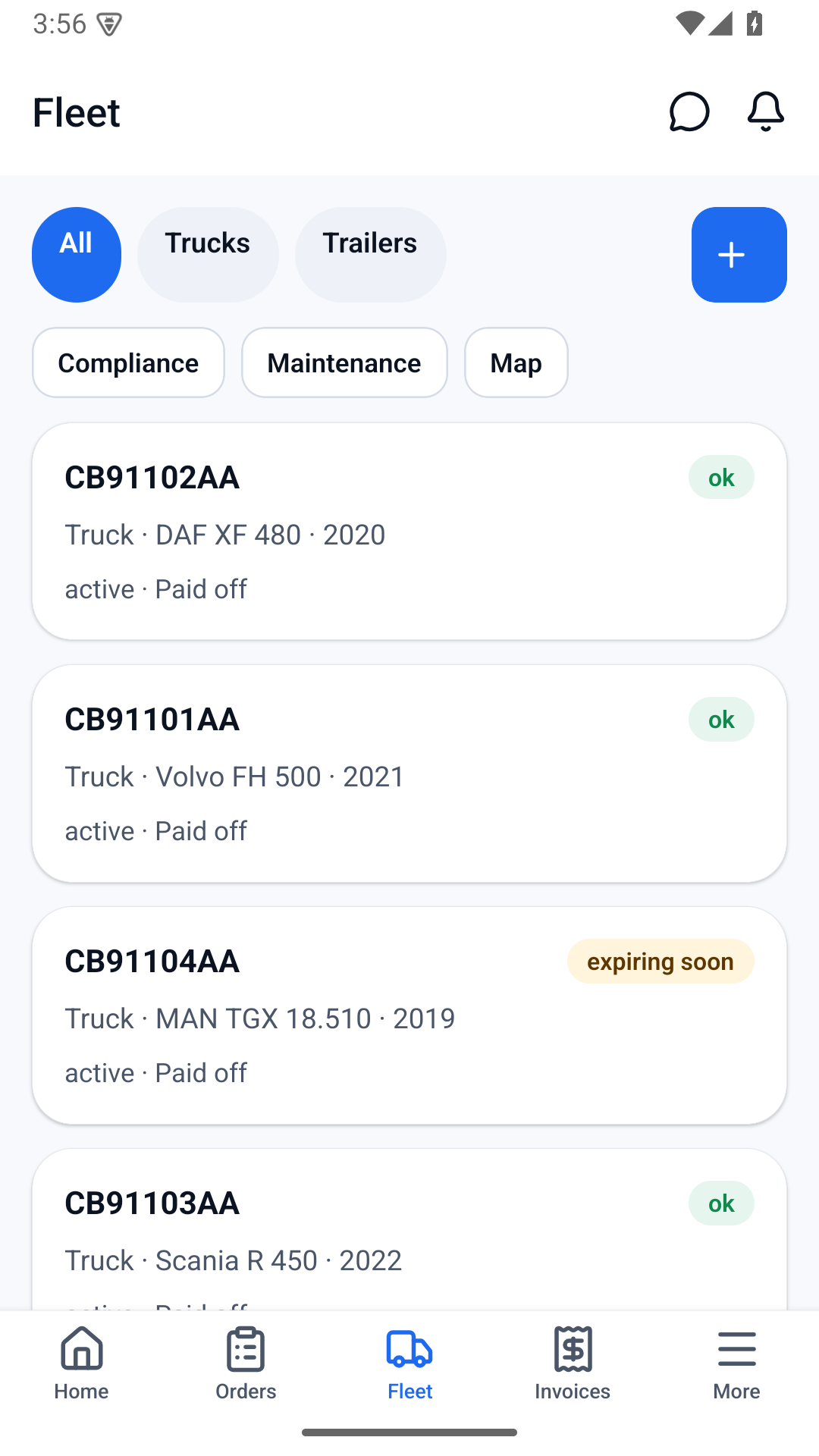Select Fleet in bottom navigation
819x1456 pixels.
[x=409, y=1364]
